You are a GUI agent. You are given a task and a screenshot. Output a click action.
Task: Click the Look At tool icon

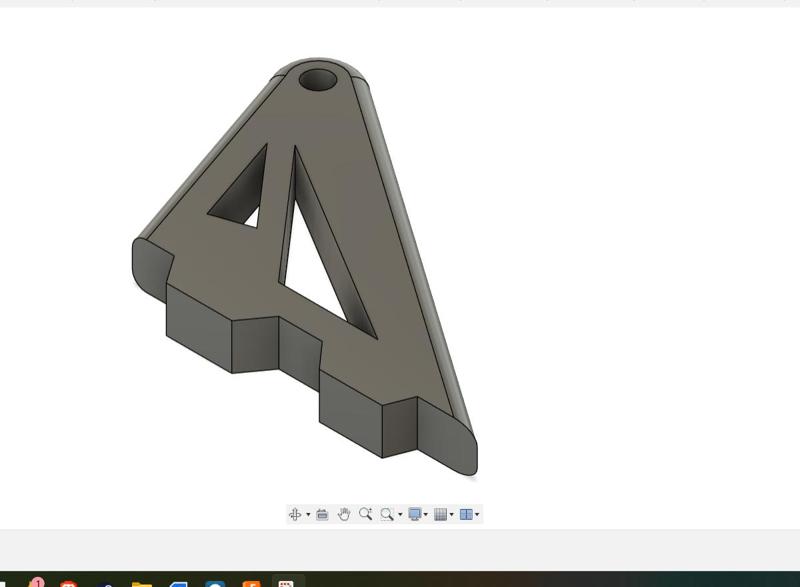coord(322,514)
